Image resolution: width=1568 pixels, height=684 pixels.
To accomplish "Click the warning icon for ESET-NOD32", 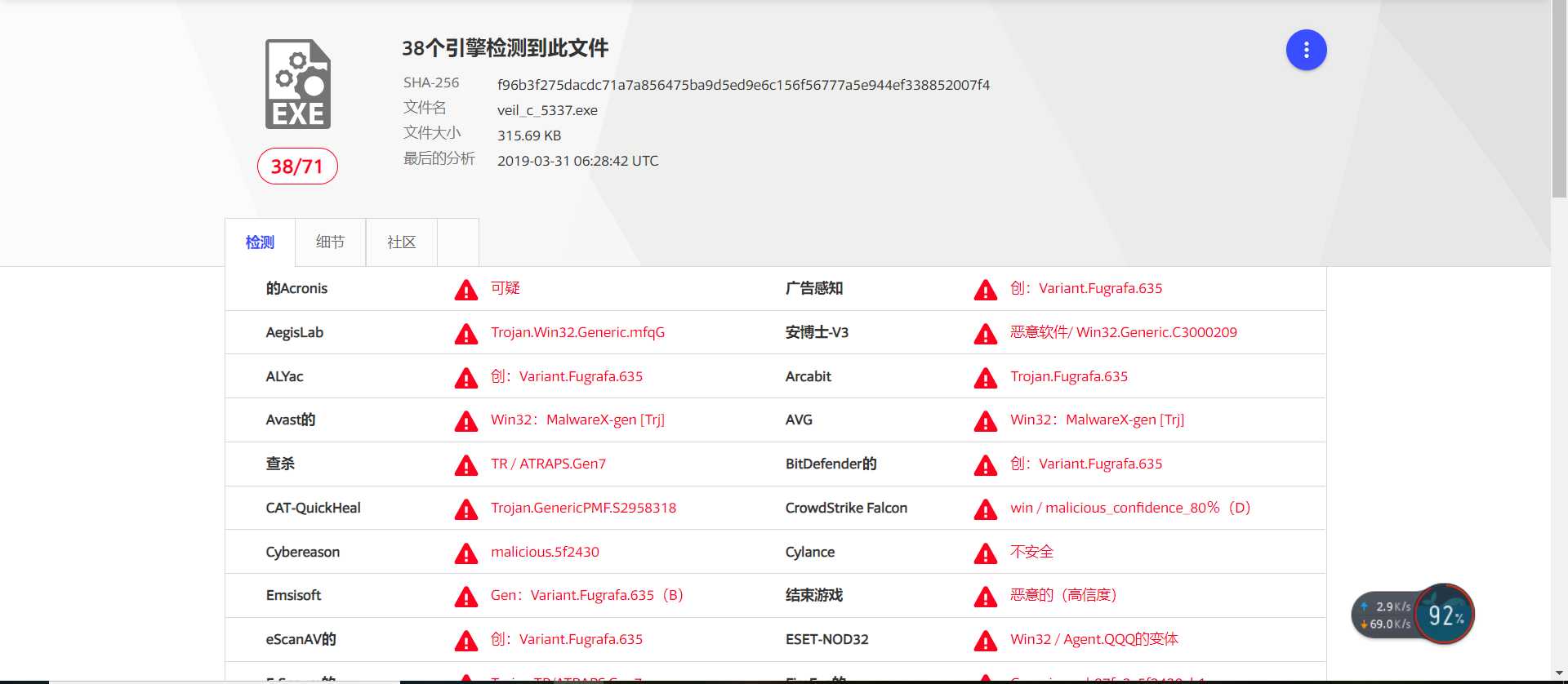I will 986,641.
